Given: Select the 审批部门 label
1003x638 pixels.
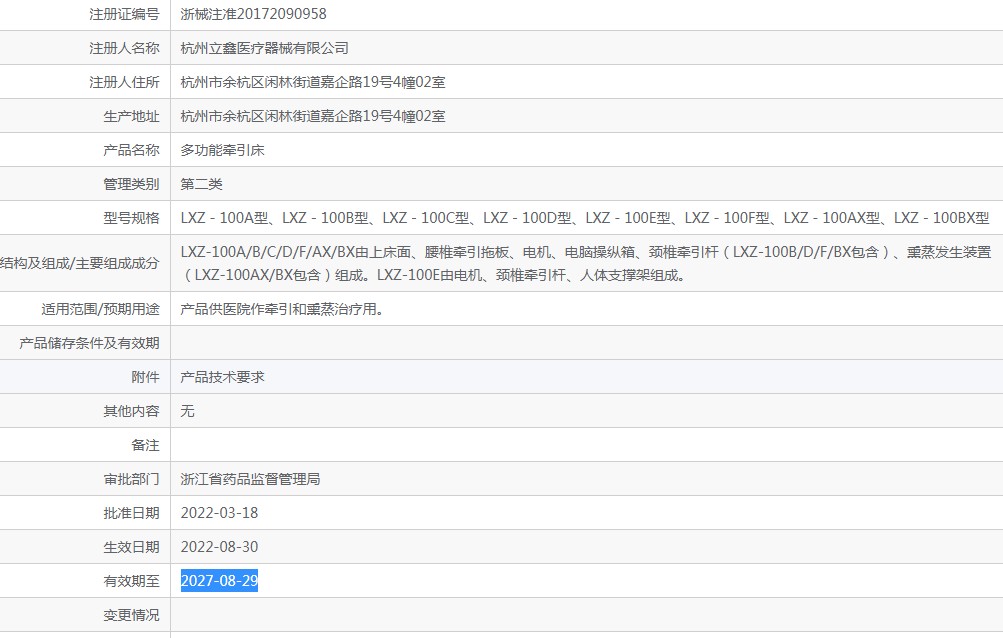Looking at the screenshot, I should coord(131,479).
